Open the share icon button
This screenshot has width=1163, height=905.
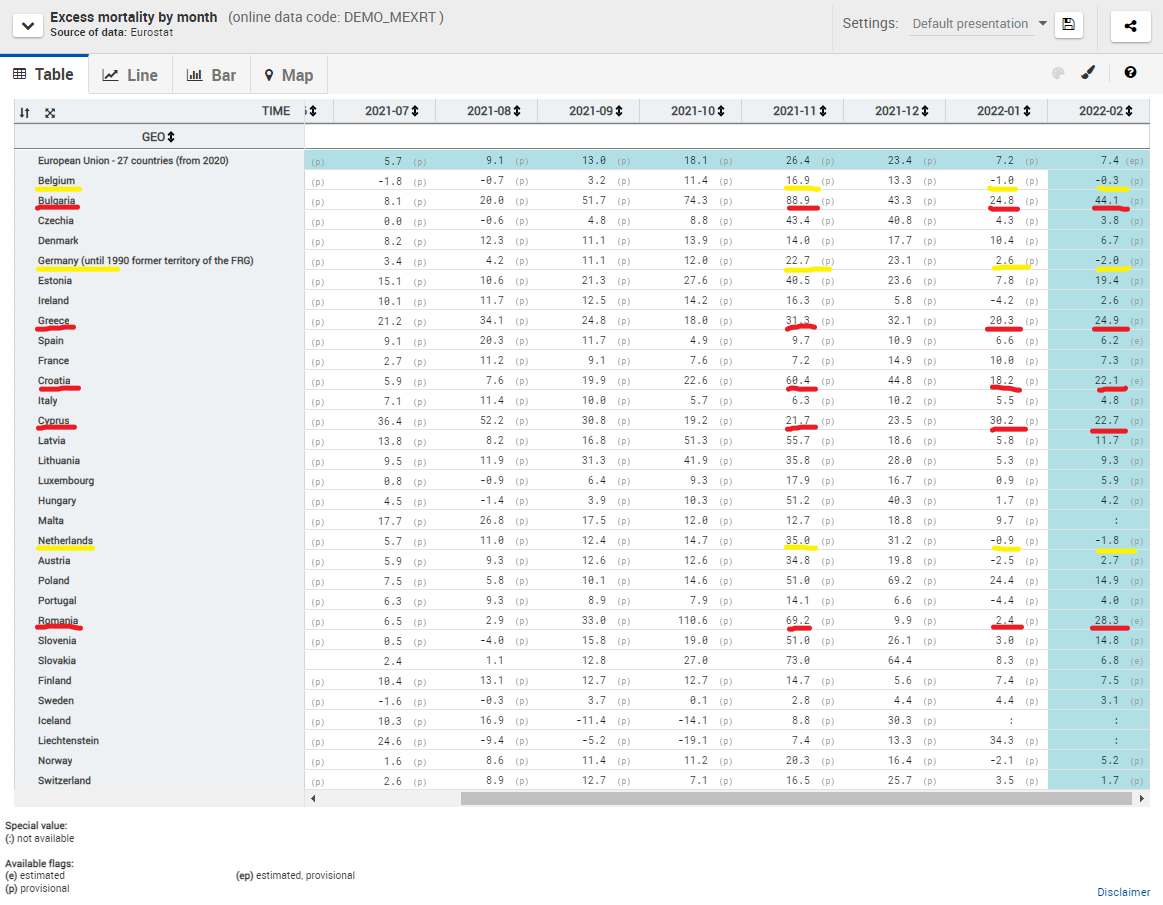[x=1130, y=26]
